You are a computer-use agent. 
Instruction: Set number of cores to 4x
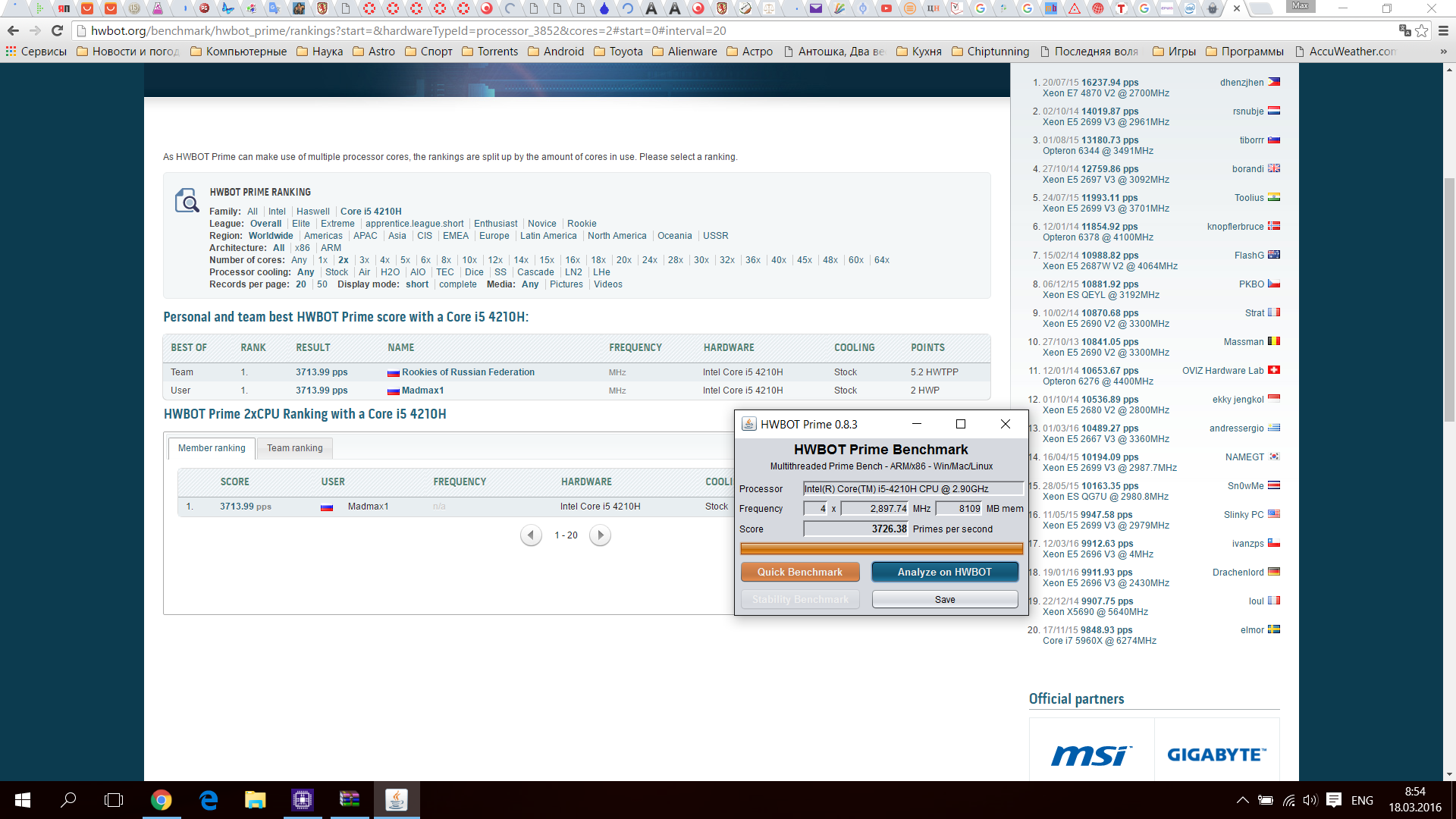click(385, 260)
